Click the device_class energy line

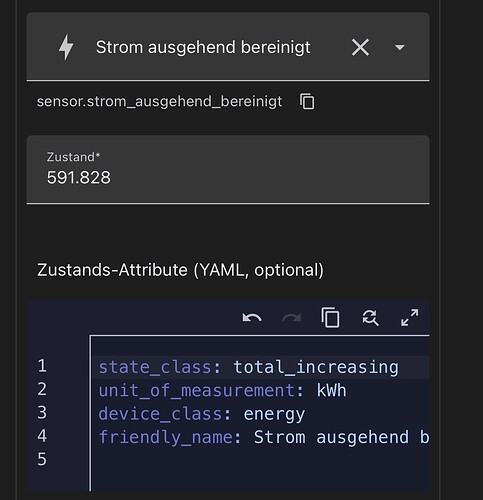point(202,414)
